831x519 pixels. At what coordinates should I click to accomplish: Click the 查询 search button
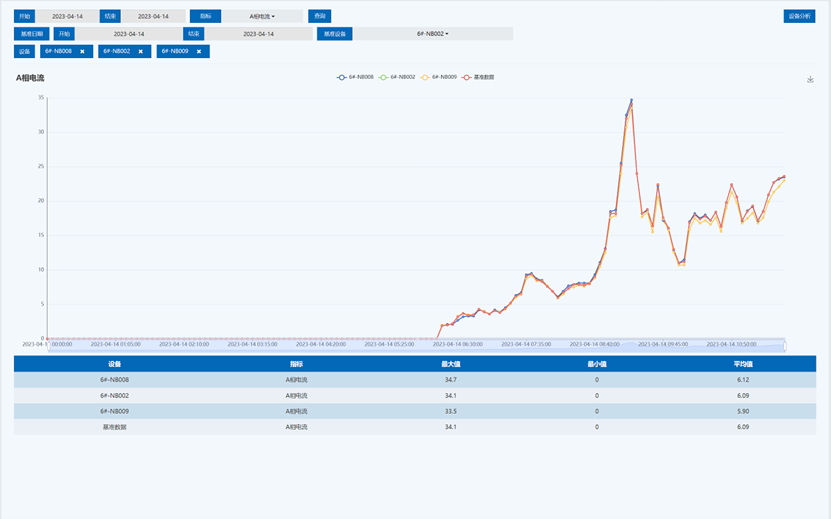pyautogui.click(x=319, y=16)
